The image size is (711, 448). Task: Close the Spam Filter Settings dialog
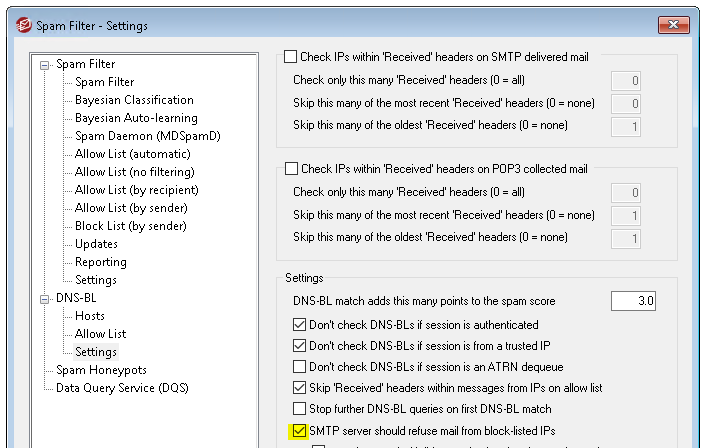click(674, 25)
